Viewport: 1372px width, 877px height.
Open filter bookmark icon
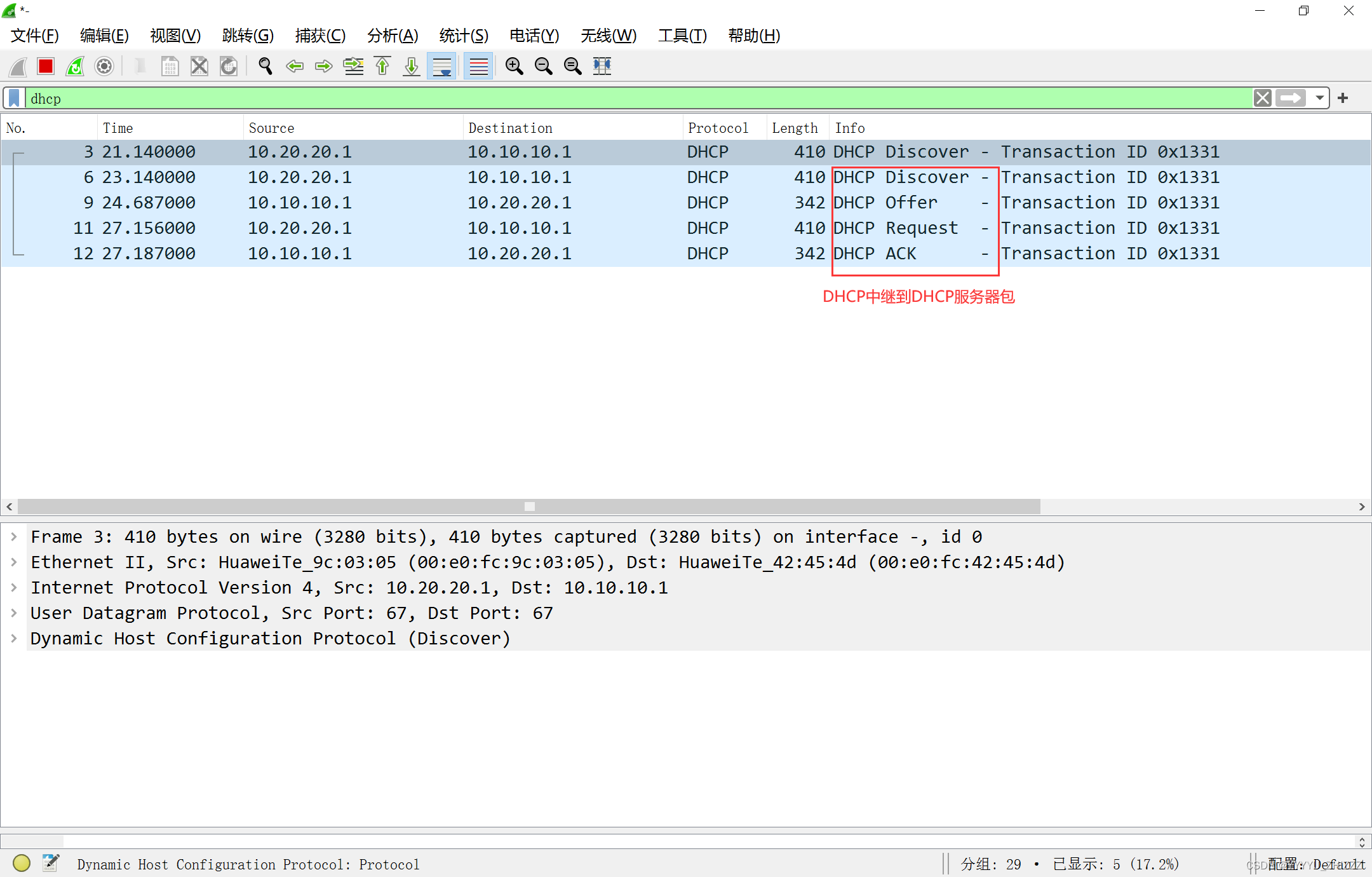(x=14, y=99)
